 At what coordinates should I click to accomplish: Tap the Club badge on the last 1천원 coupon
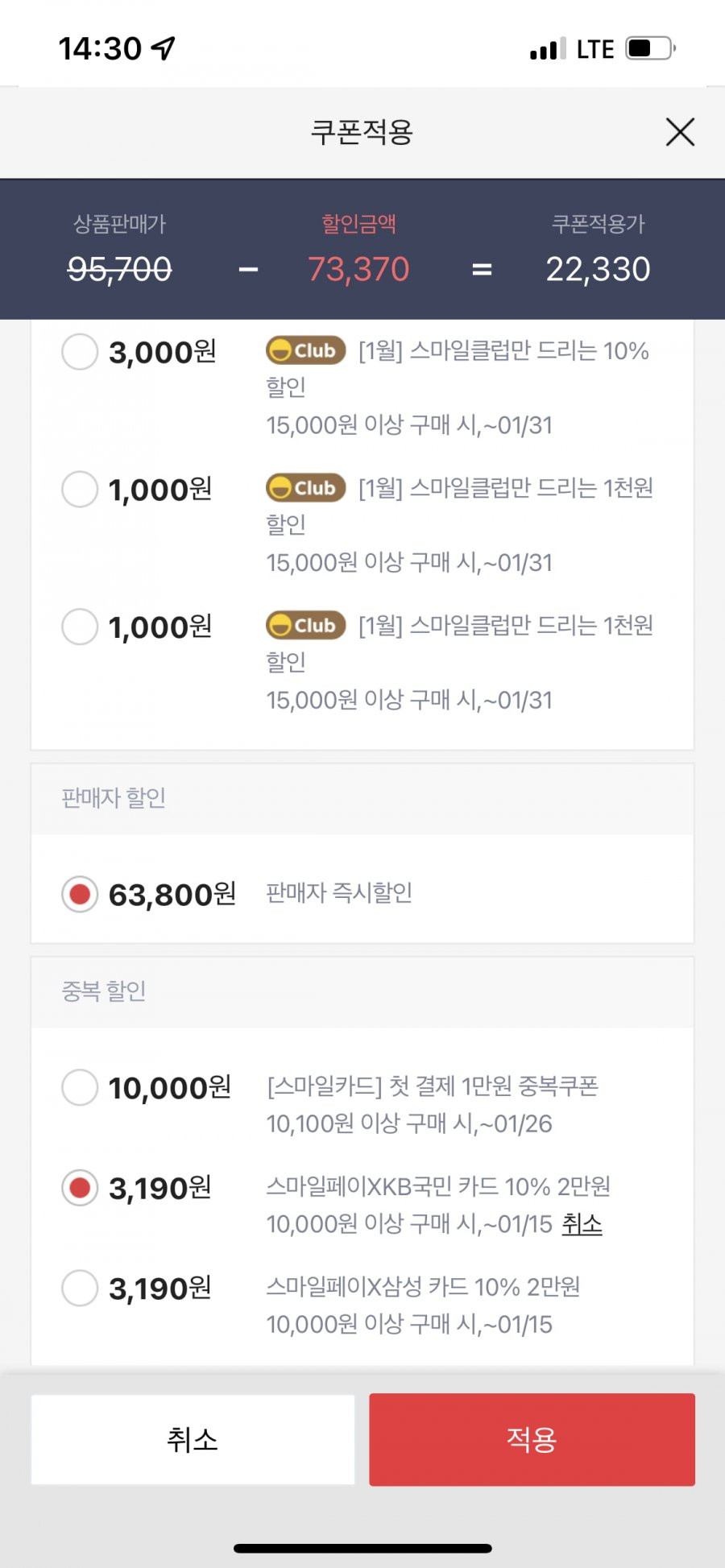(306, 625)
